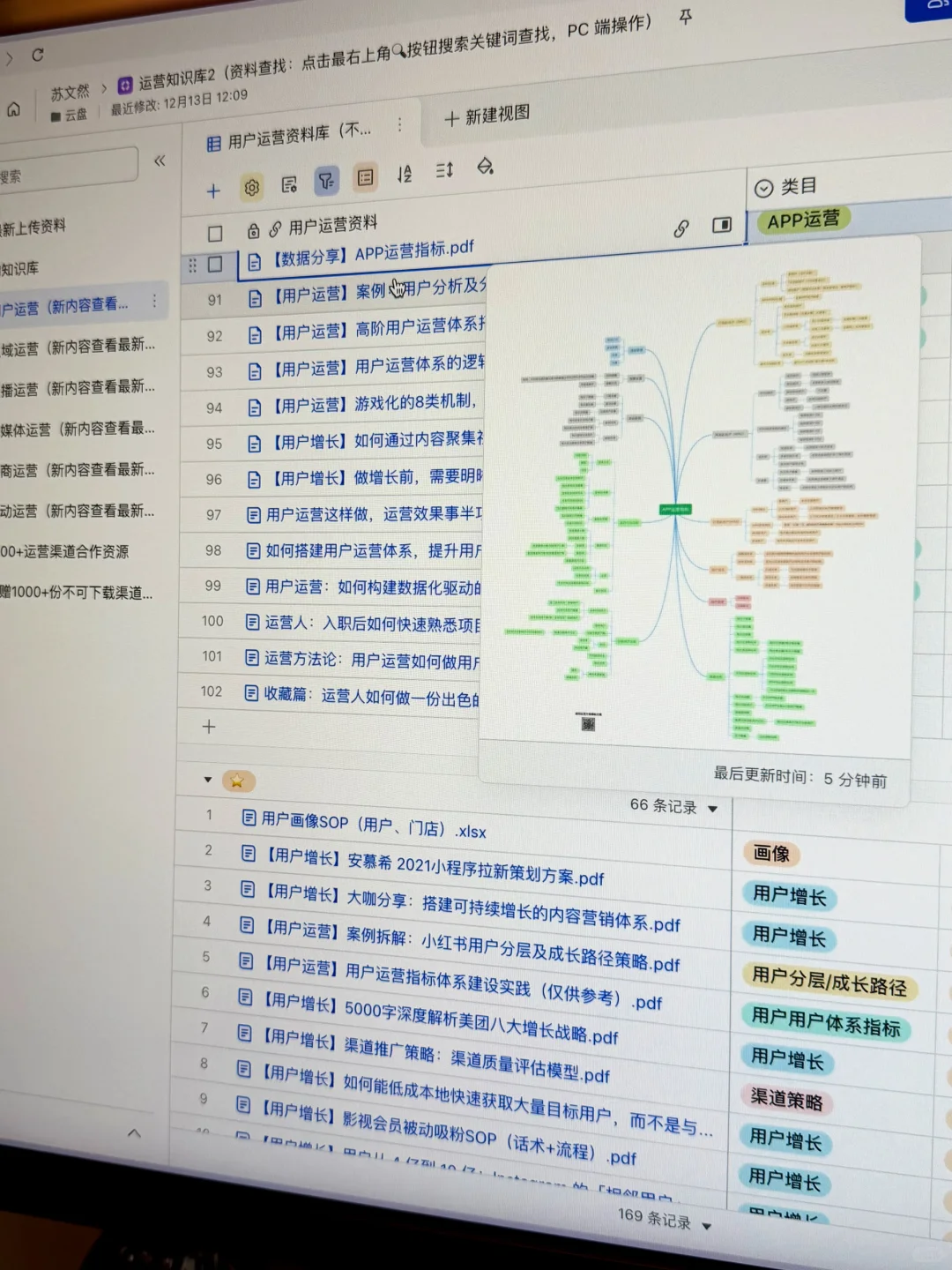Toggle the star favorite icon above the record group
The width and height of the screenshot is (952, 1270).
[236, 781]
